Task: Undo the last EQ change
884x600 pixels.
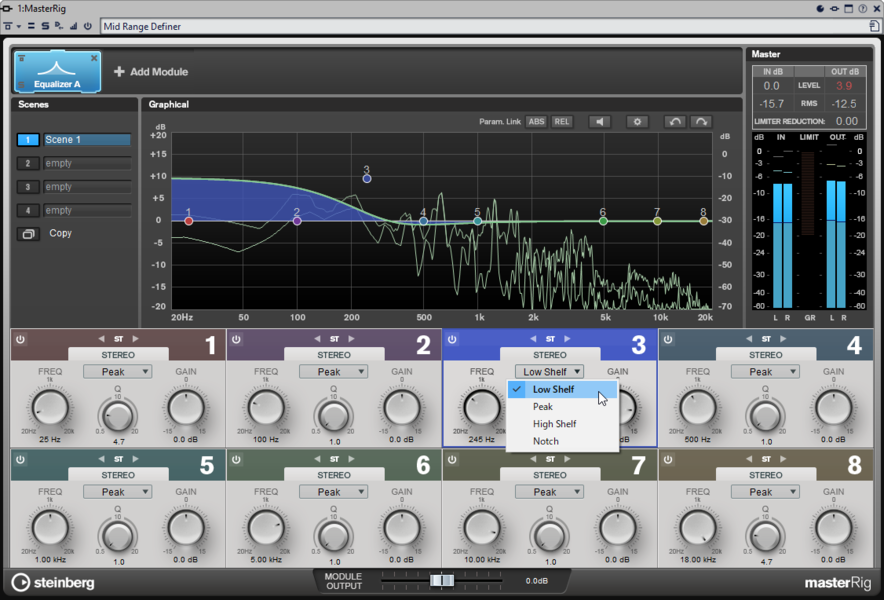Action: pos(675,122)
